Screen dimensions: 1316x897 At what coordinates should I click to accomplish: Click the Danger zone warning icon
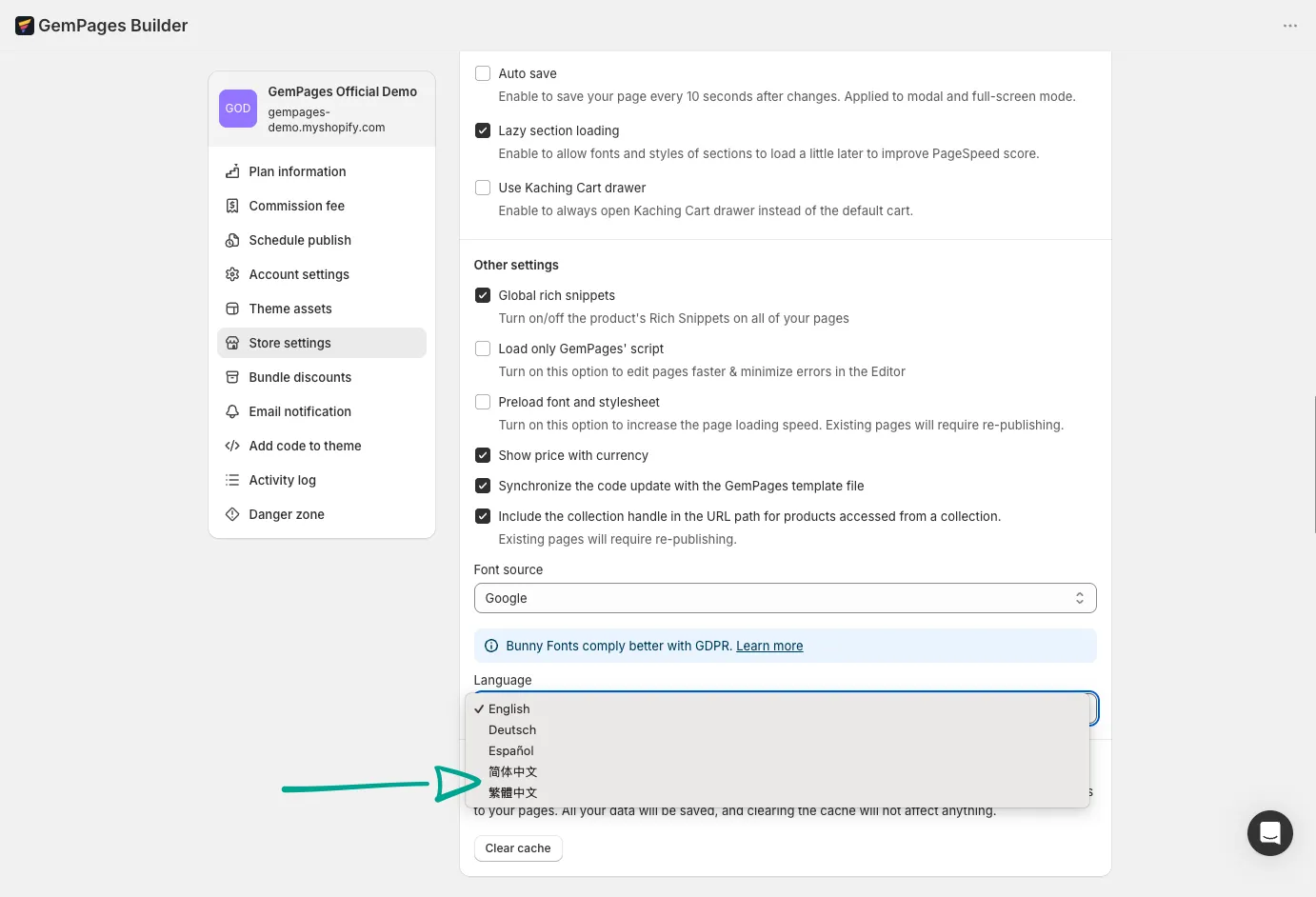click(x=232, y=514)
